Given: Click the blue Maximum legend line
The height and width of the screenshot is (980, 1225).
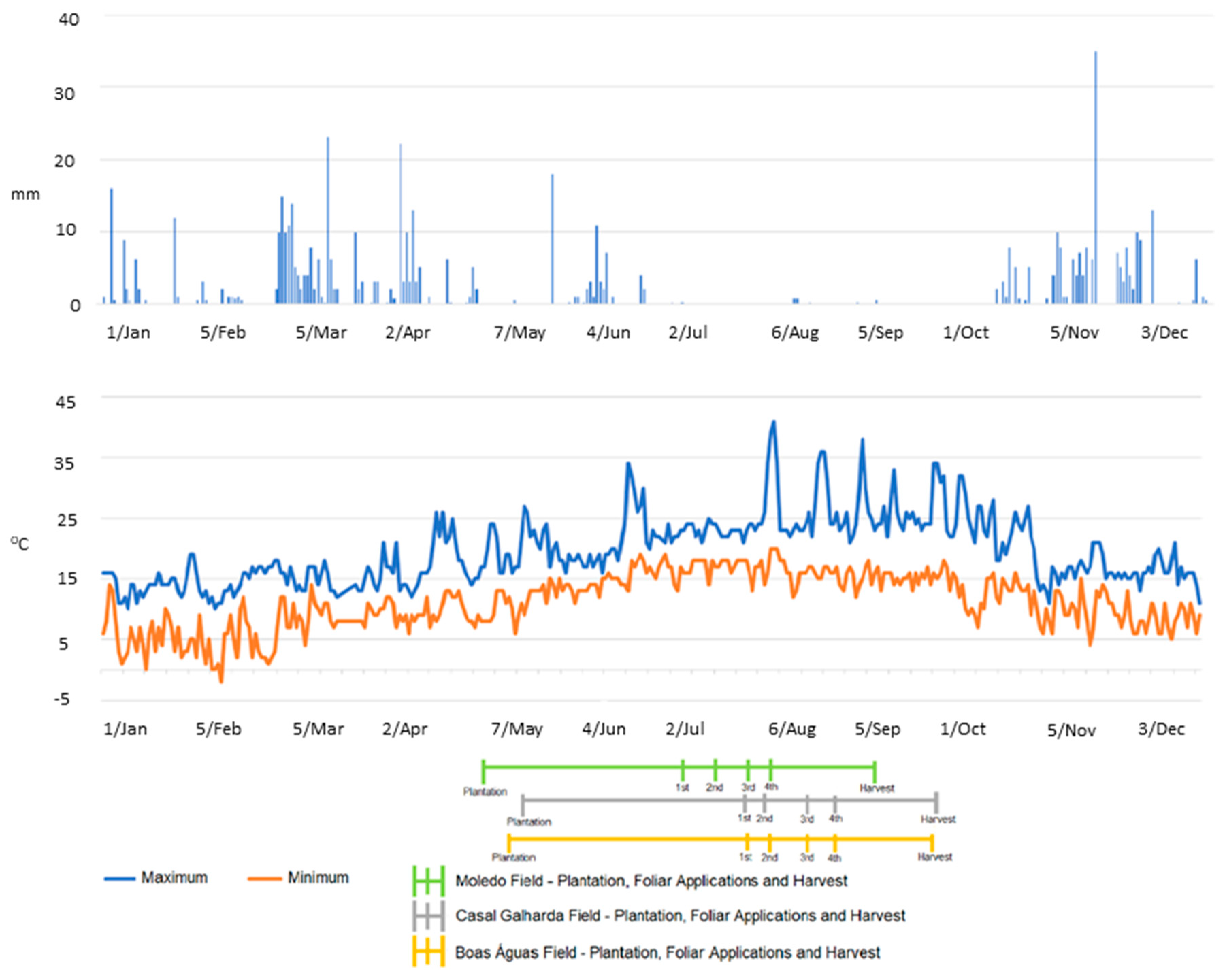Looking at the screenshot, I should click(119, 878).
